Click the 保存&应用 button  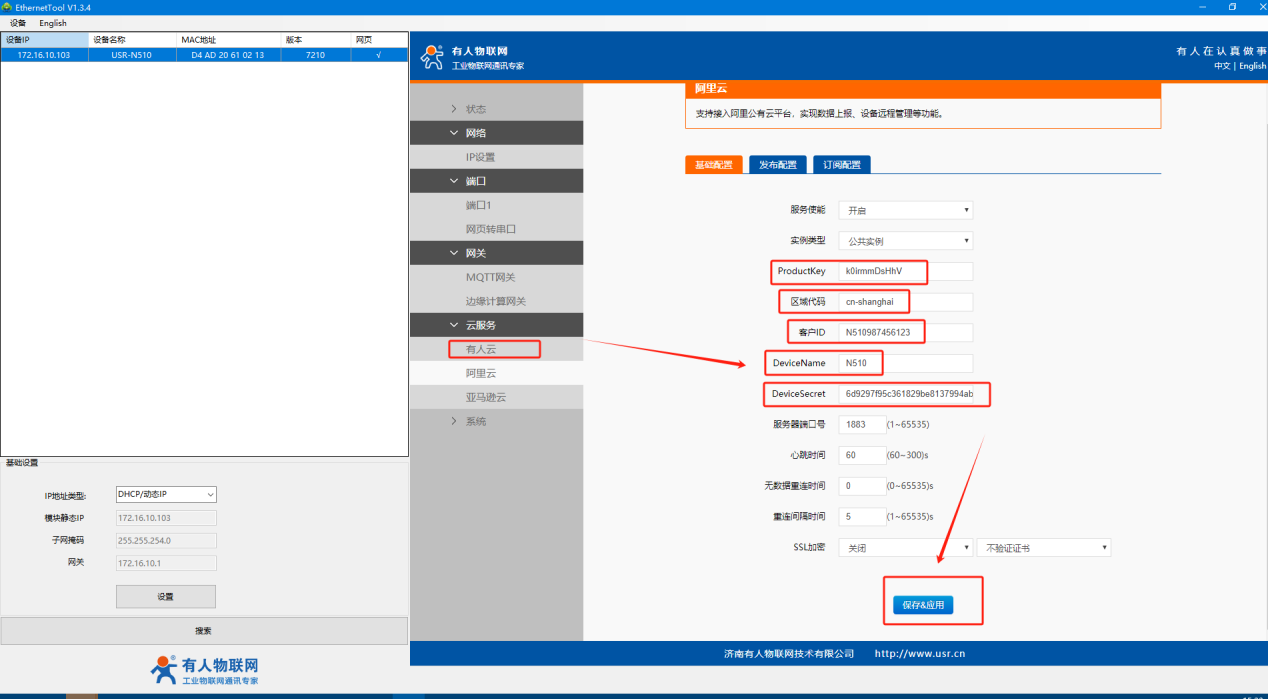[x=922, y=605]
